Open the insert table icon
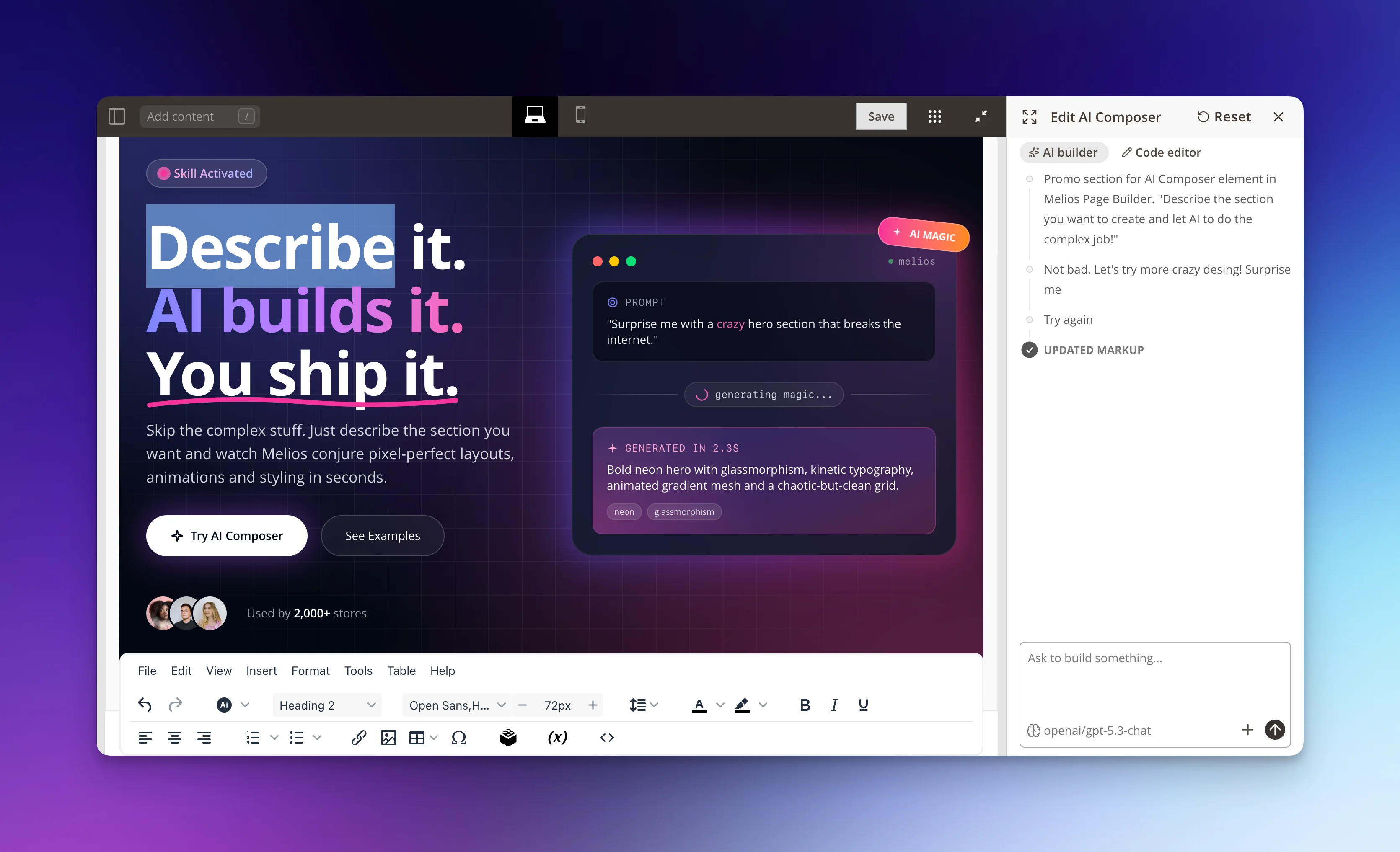 417,737
